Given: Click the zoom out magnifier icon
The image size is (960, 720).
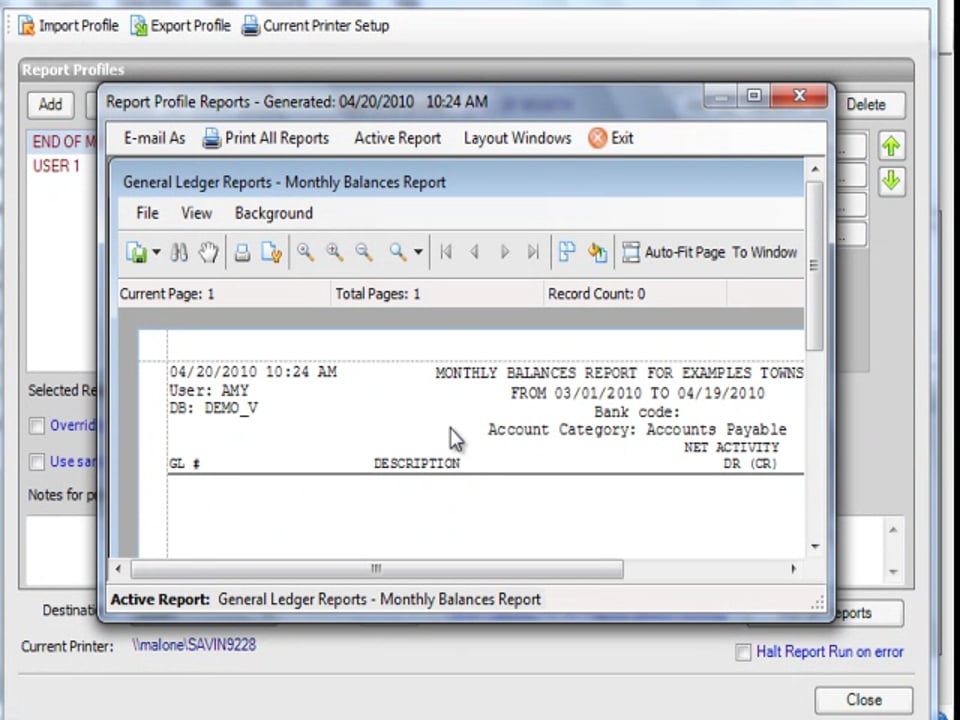Looking at the screenshot, I should 364,252.
